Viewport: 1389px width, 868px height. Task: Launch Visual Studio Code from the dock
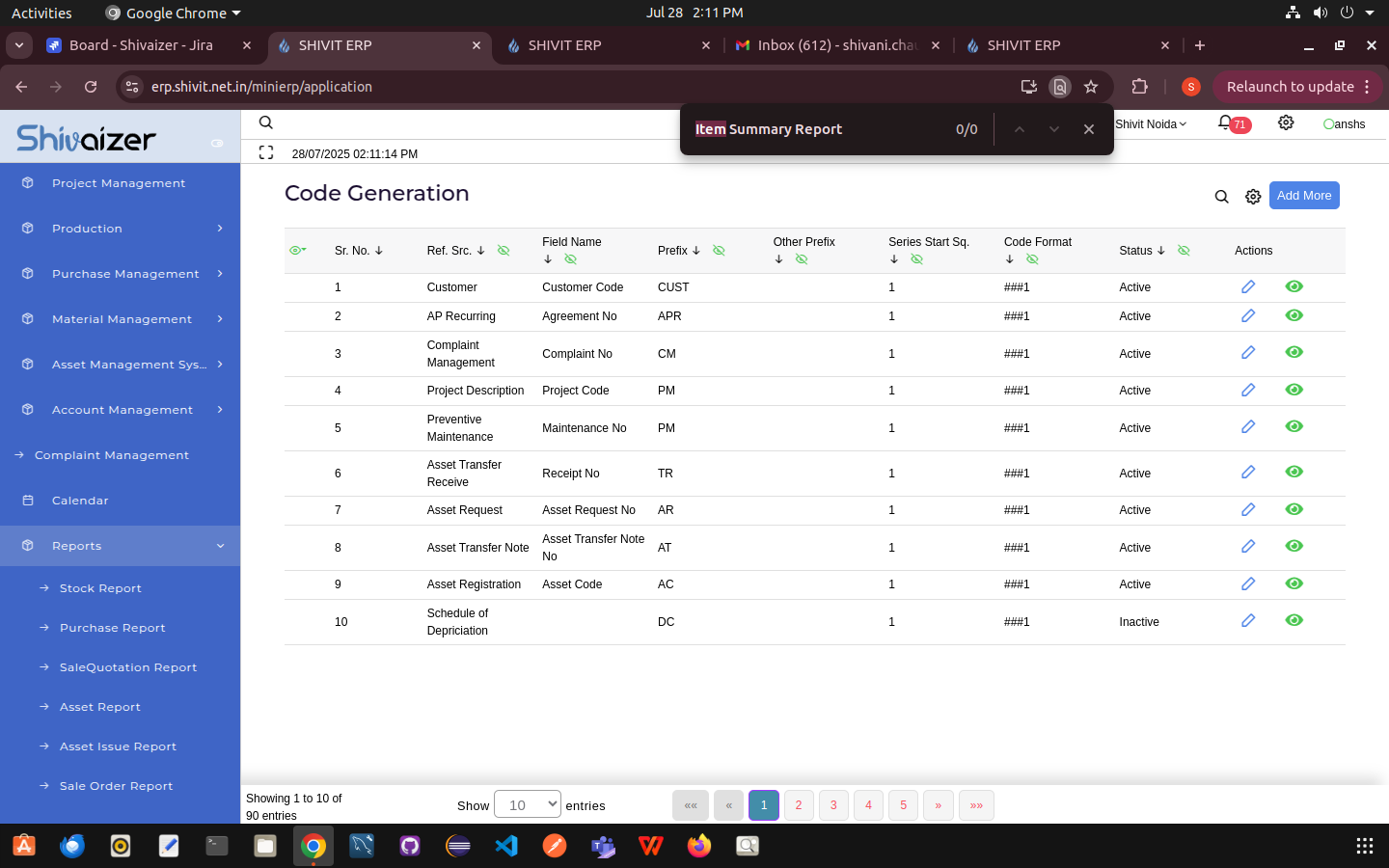coord(506,846)
